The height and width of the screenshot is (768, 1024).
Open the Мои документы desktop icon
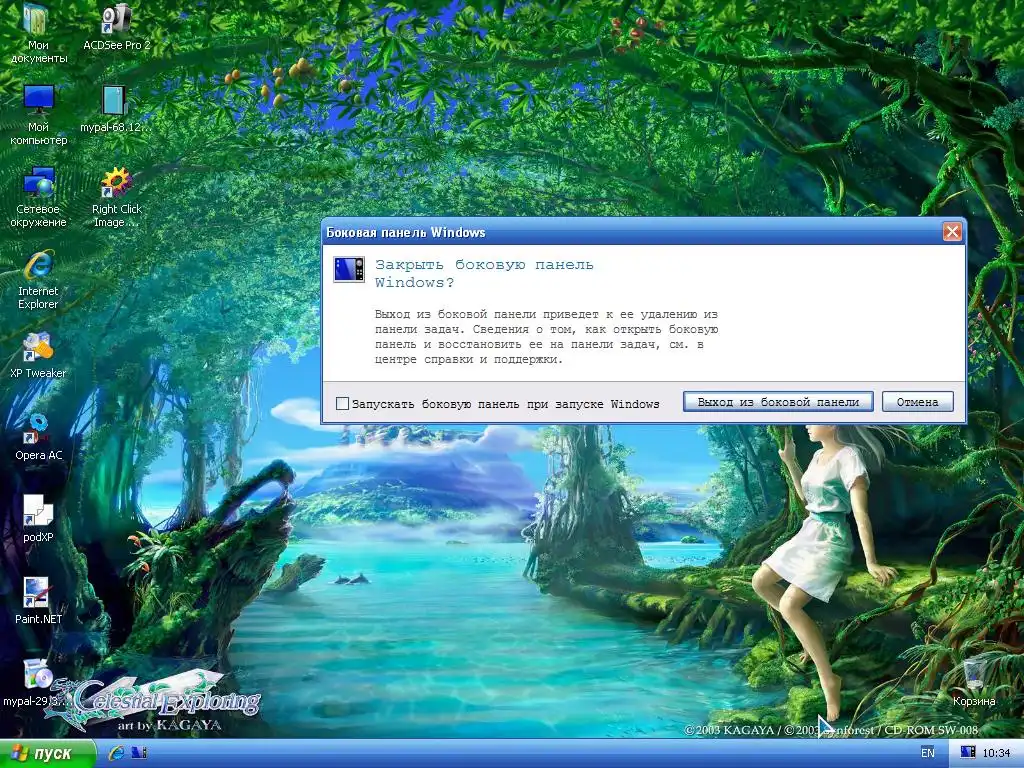38,33
